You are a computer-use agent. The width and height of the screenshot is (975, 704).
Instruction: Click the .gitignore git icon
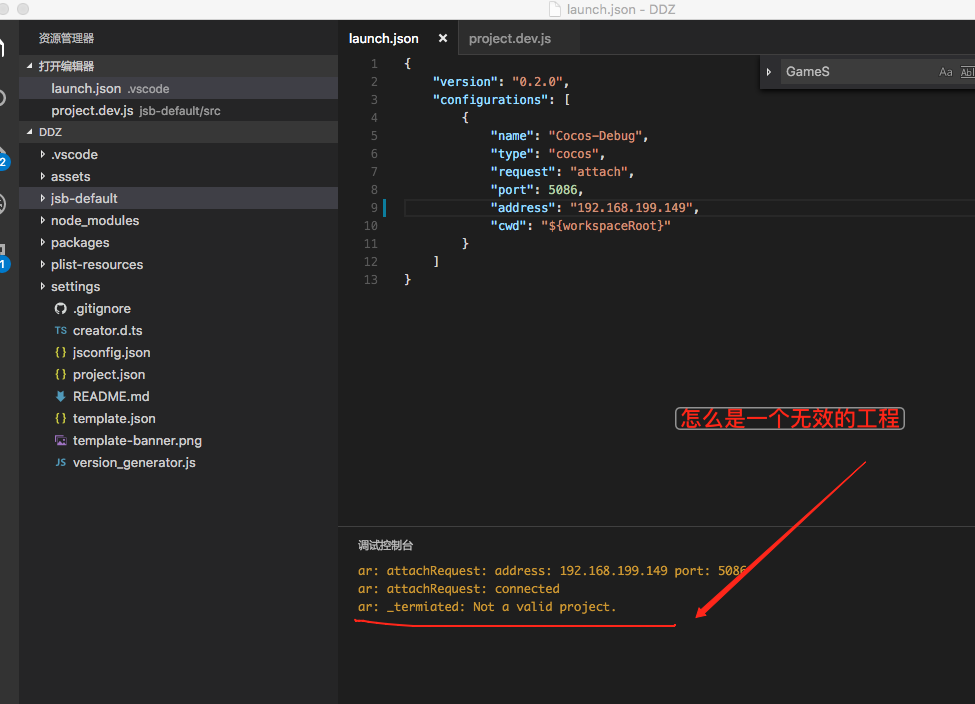60,308
